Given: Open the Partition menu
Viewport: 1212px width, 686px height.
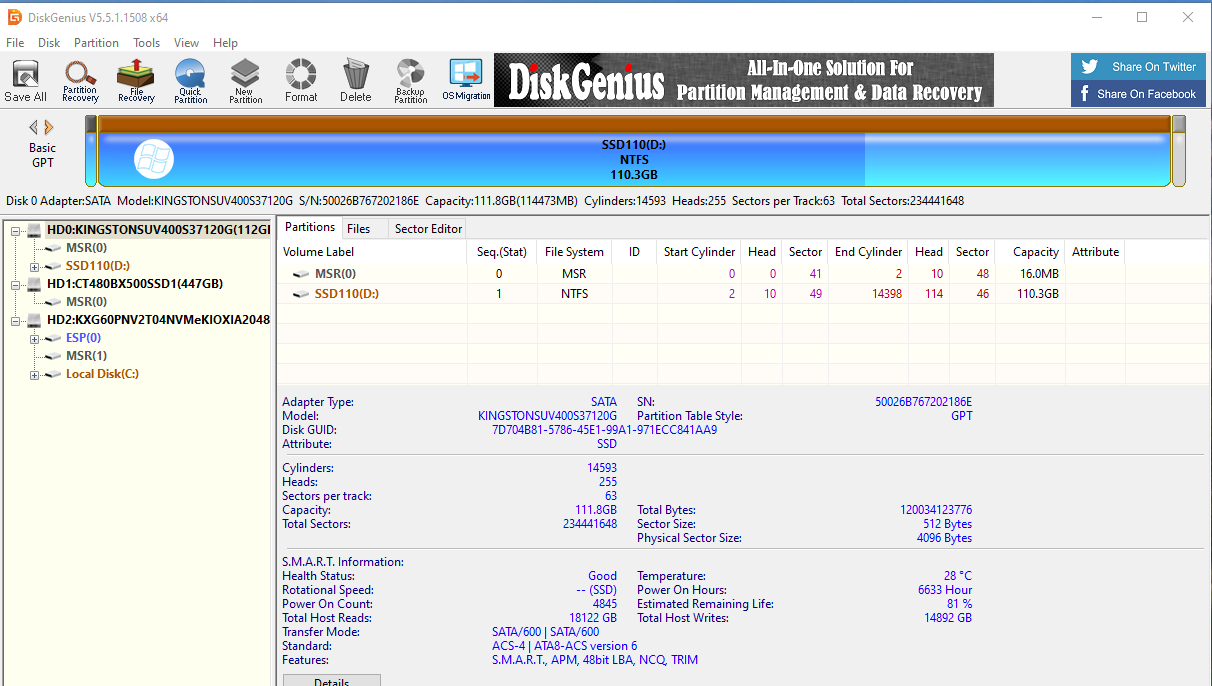Looking at the screenshot, I should coord(96,43).
